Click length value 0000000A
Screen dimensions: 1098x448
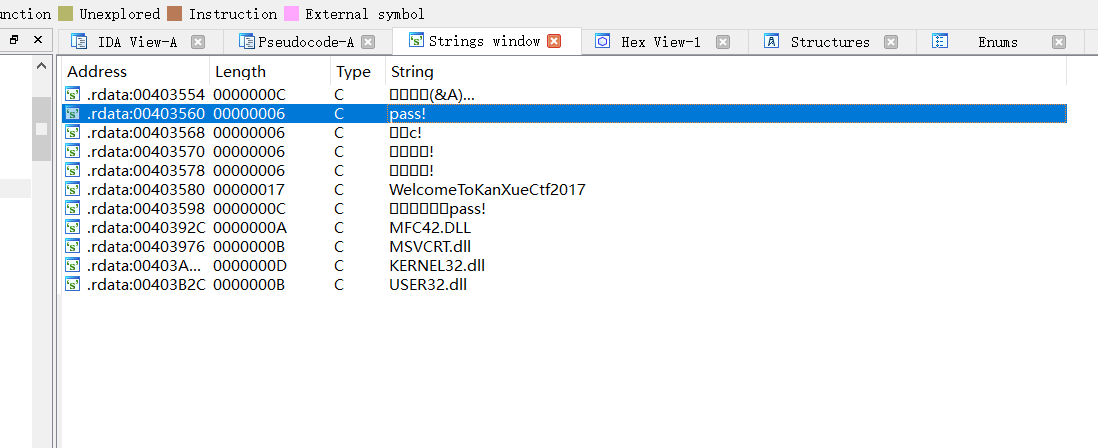[249, 227]
